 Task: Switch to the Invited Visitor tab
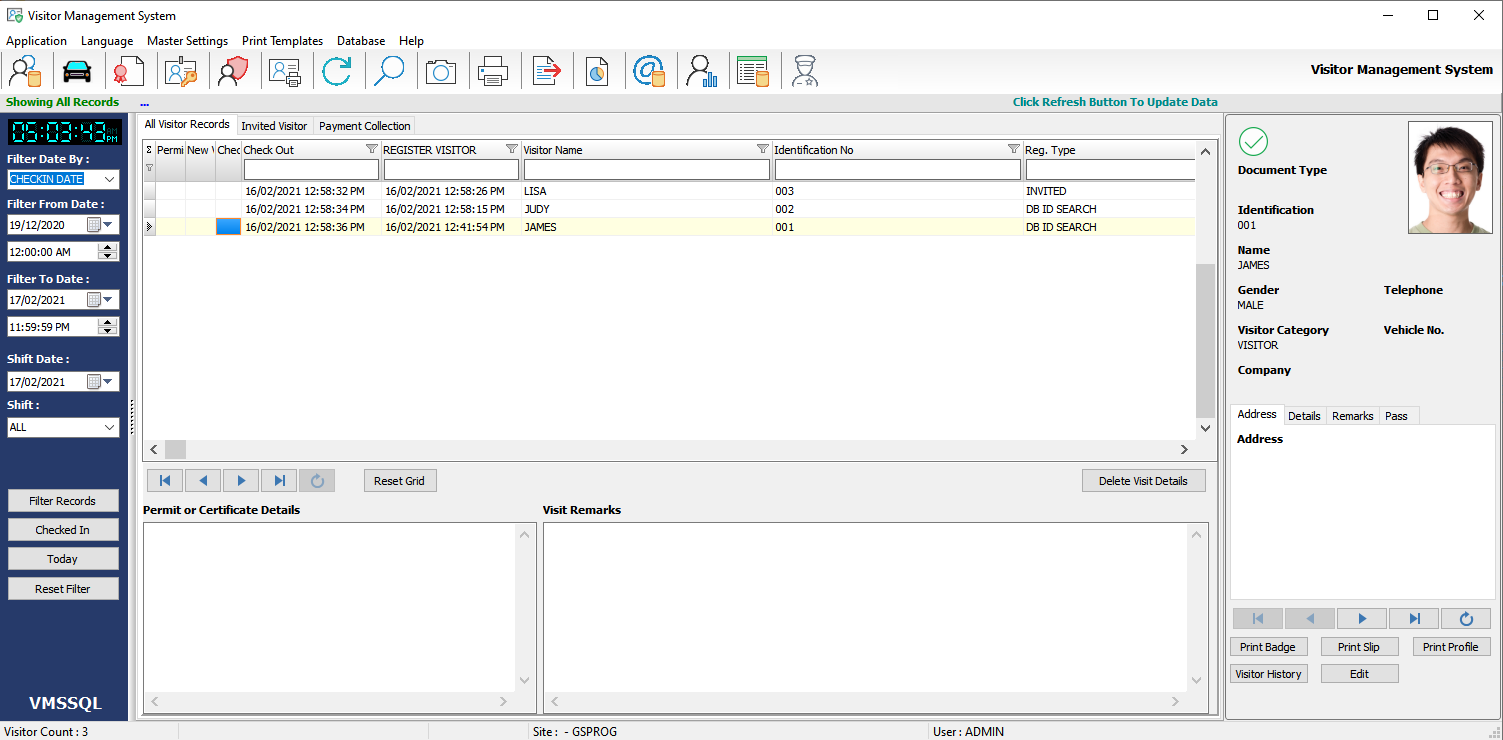click(274, 126)
